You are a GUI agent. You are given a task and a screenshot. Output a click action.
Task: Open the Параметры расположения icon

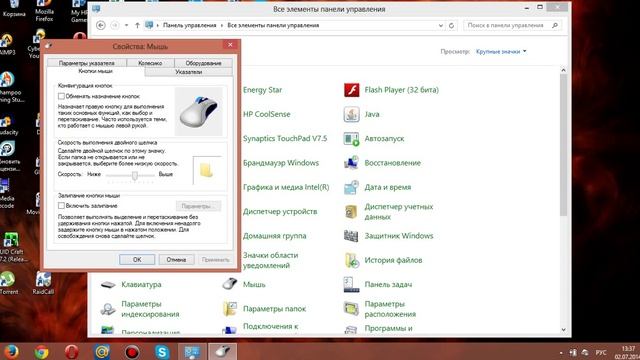(351, 309)
